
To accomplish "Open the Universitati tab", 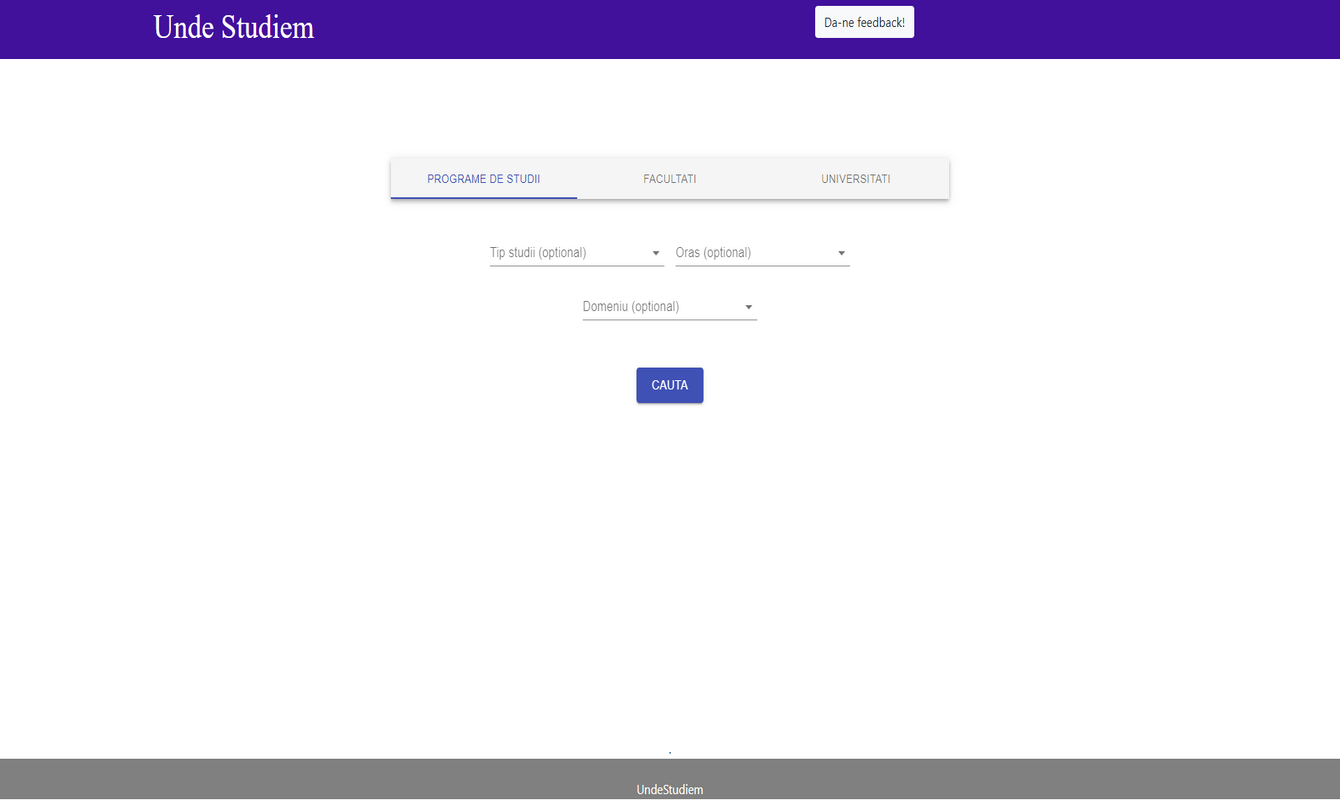I will (855, 179).
